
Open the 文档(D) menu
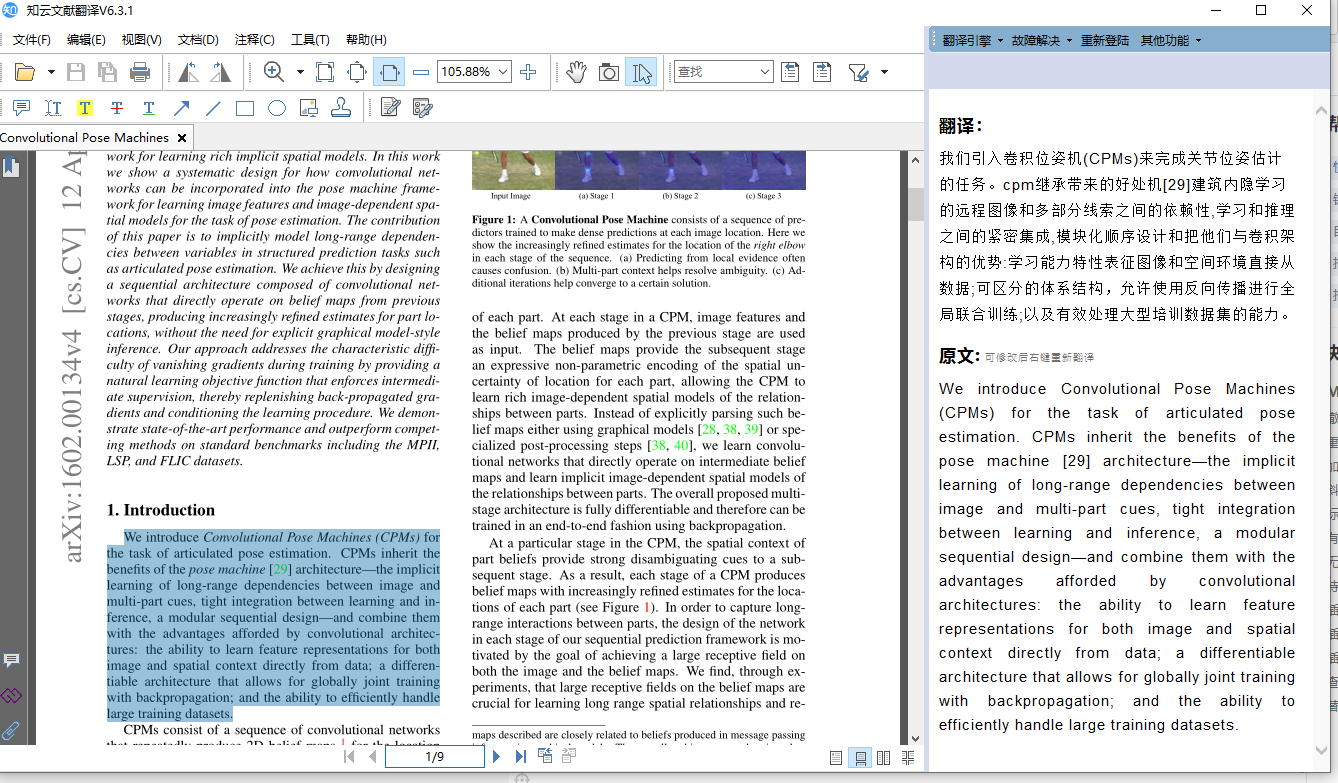pyautogui.click(x=198, y=40)
